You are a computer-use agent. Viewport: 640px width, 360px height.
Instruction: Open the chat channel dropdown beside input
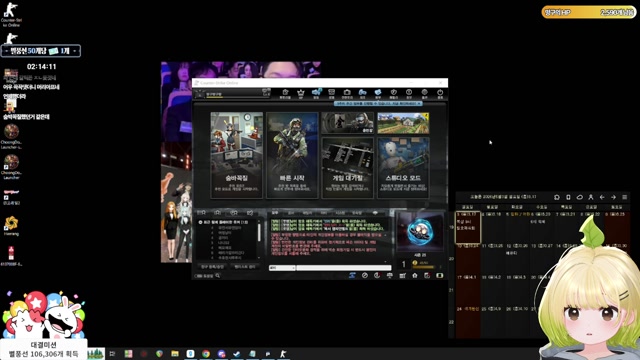(x=282, y=268)
